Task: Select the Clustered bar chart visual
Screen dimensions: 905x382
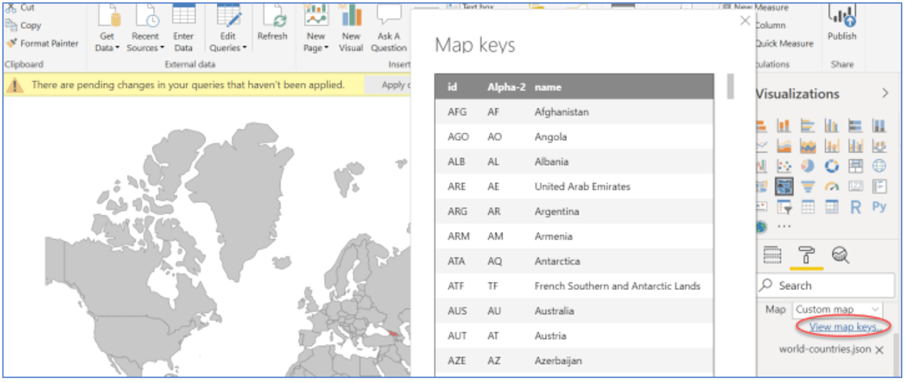Action: click(x=808, y=125)
